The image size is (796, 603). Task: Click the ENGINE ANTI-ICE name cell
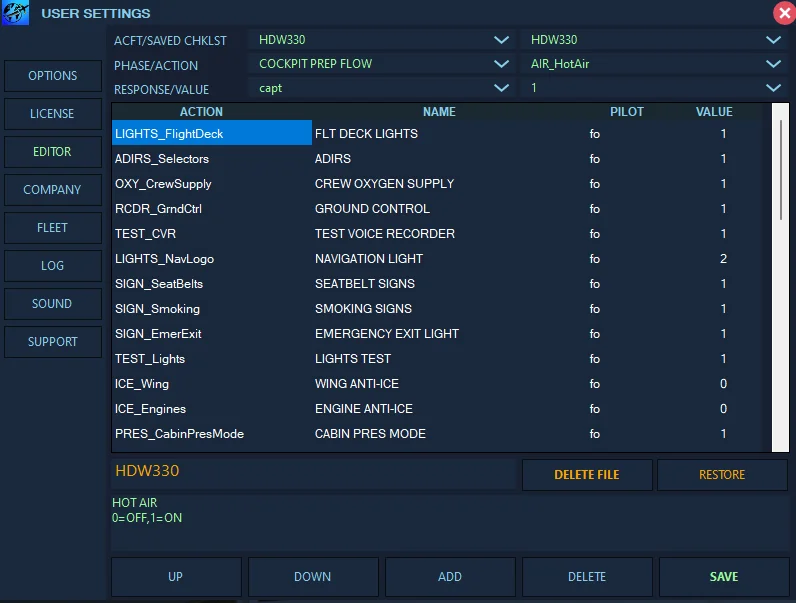[x=363, y=409]
